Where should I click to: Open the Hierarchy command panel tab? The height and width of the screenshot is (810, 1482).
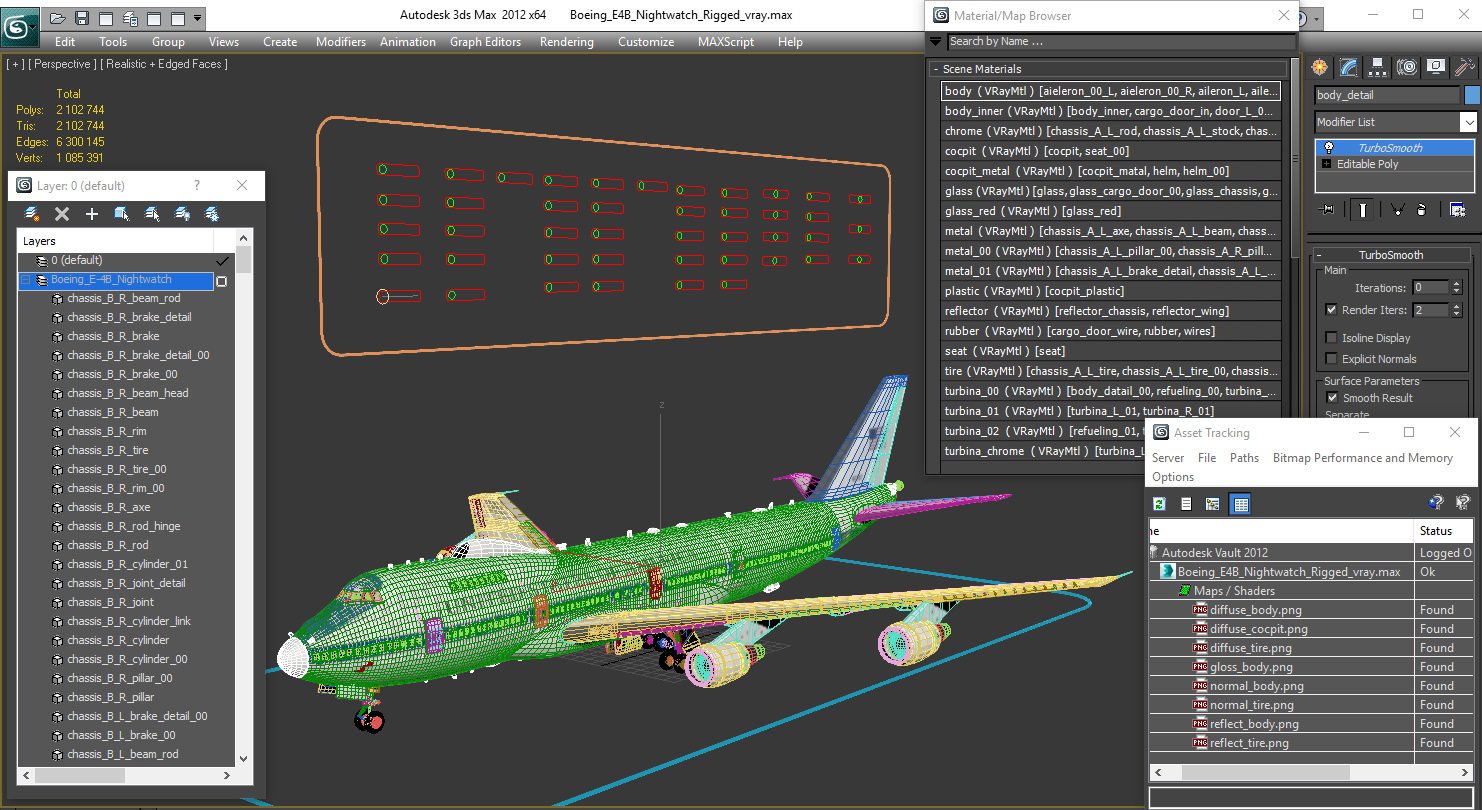pyautogui.click(x=1378, y=67)
